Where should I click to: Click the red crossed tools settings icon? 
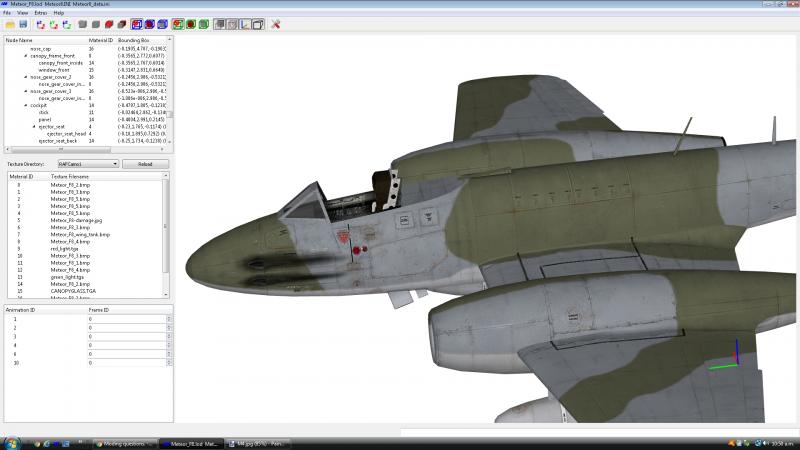click(x=276, y=24)
